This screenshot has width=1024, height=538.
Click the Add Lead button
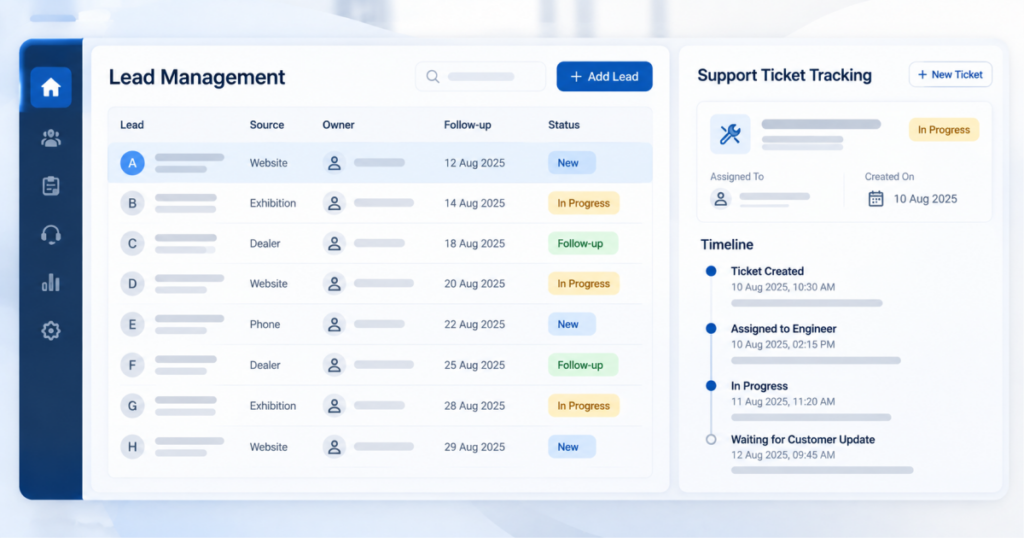604,76
